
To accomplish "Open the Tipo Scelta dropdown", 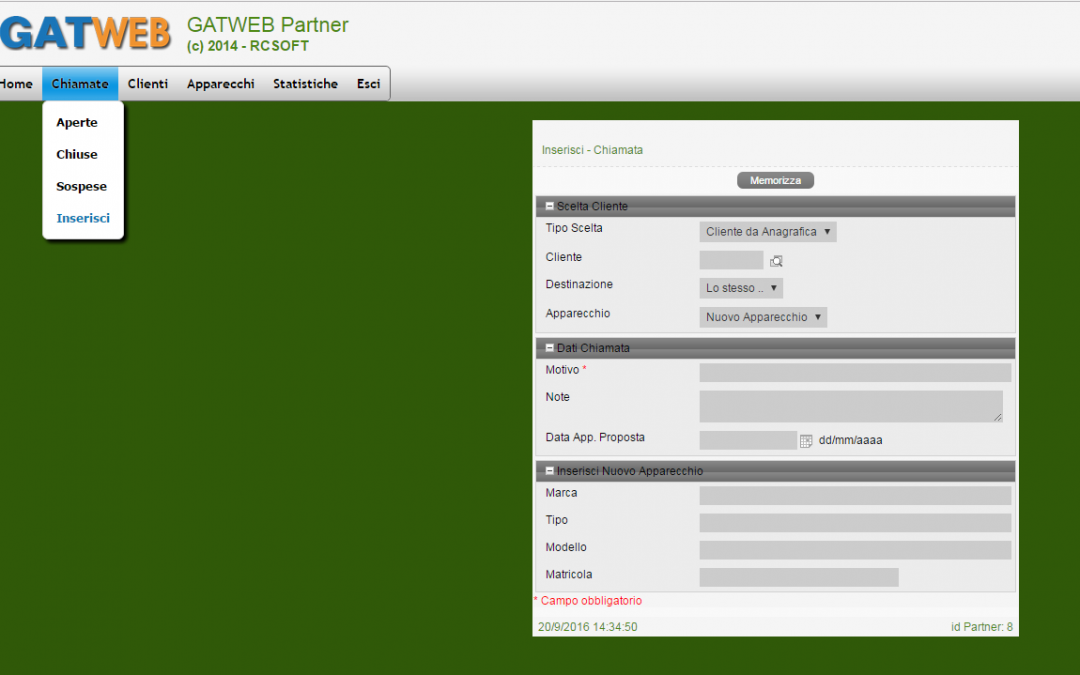I will click(767, 232).
